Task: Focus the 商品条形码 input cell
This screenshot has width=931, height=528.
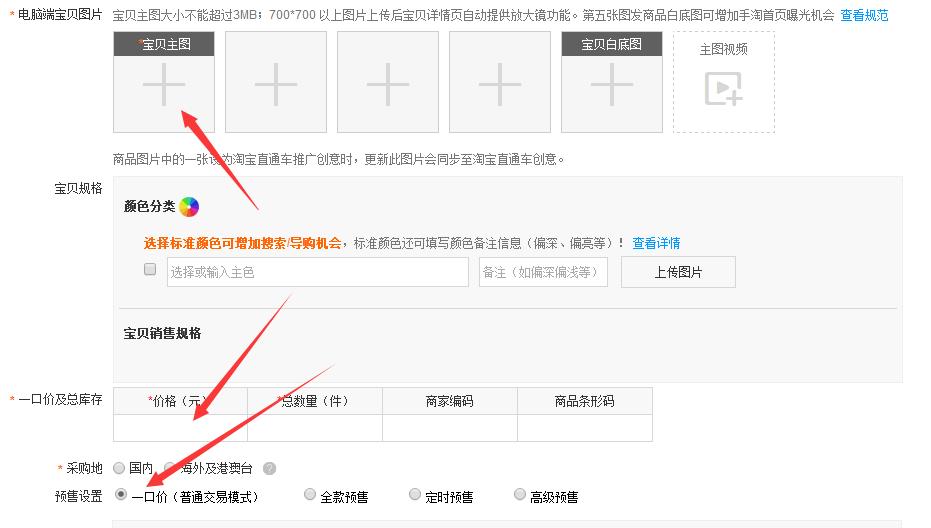Action: [x=585, y=428]
